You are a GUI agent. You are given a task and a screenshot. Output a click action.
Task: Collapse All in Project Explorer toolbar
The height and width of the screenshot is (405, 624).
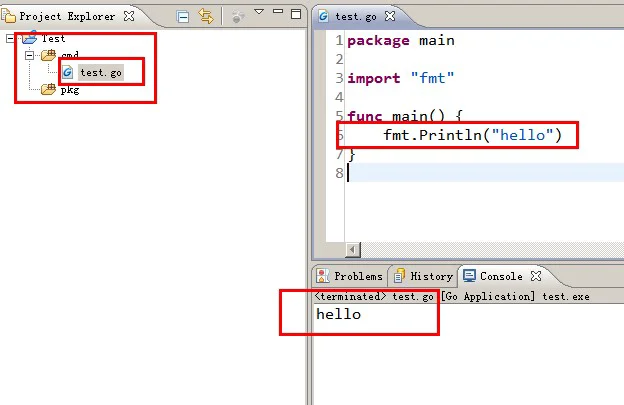[x=183, y=17]
